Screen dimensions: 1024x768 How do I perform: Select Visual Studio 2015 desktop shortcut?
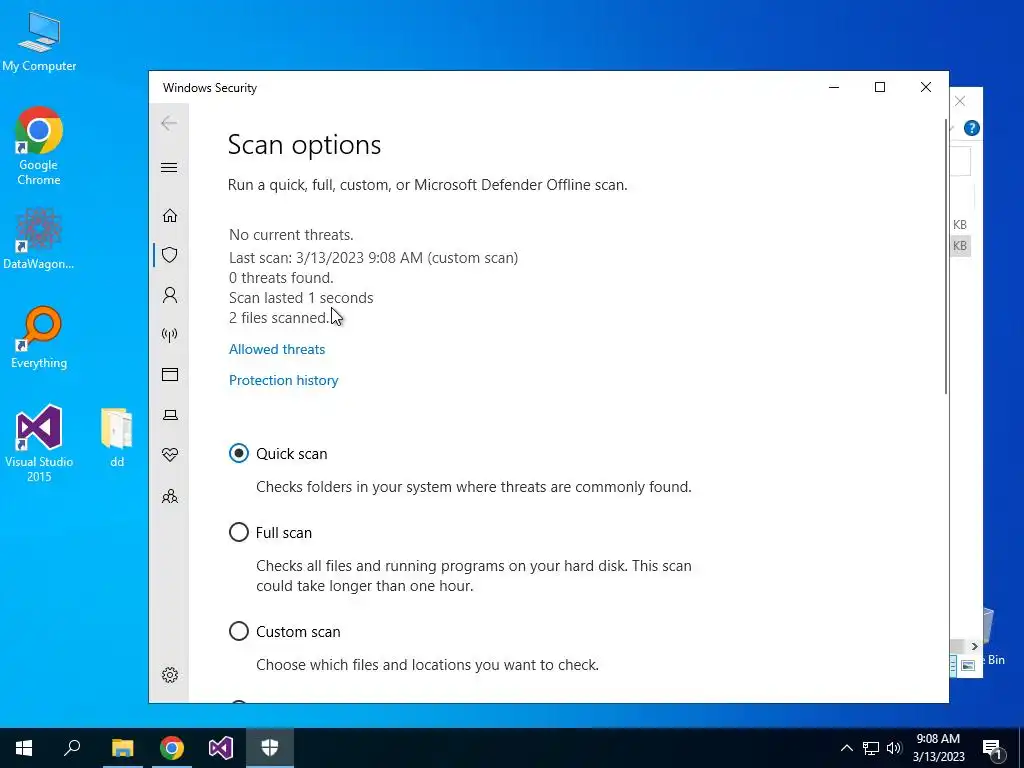coord(39,443)
